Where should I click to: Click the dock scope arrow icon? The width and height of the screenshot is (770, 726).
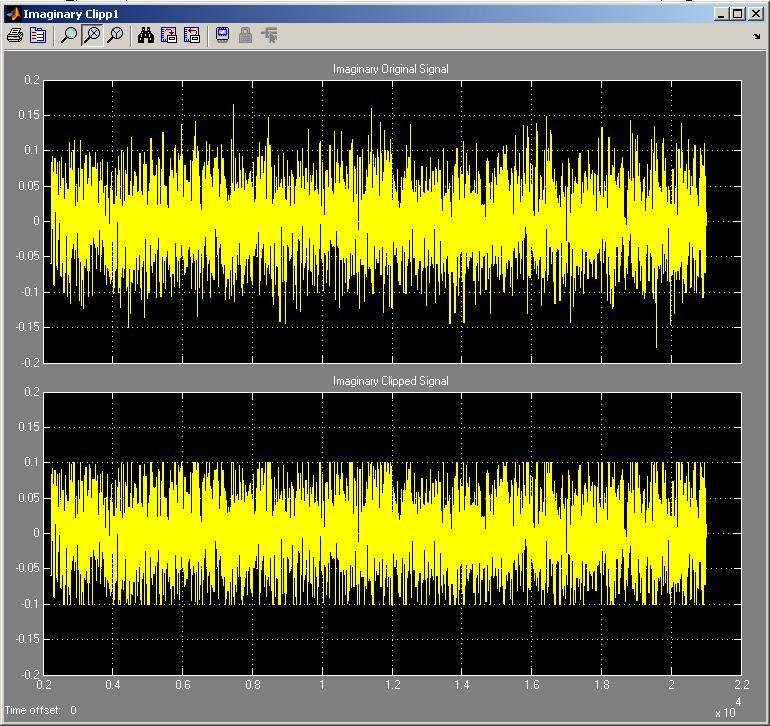click(x=756, y=36)
